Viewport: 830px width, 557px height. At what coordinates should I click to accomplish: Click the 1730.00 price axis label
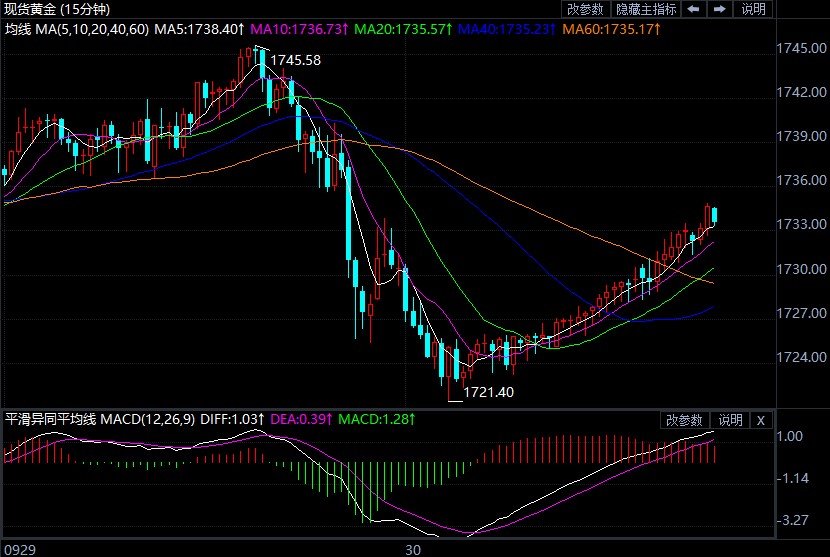(x=801, y=269)
